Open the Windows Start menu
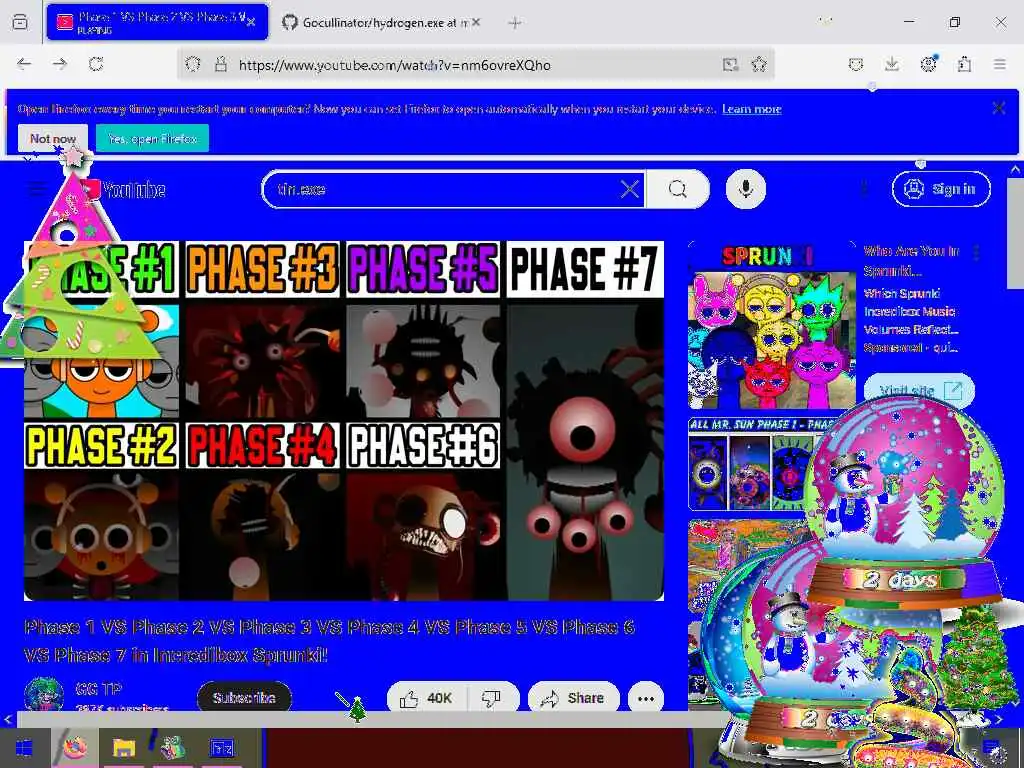The image size is (1024, 768). pyautogui.click(x=25, y=748)
